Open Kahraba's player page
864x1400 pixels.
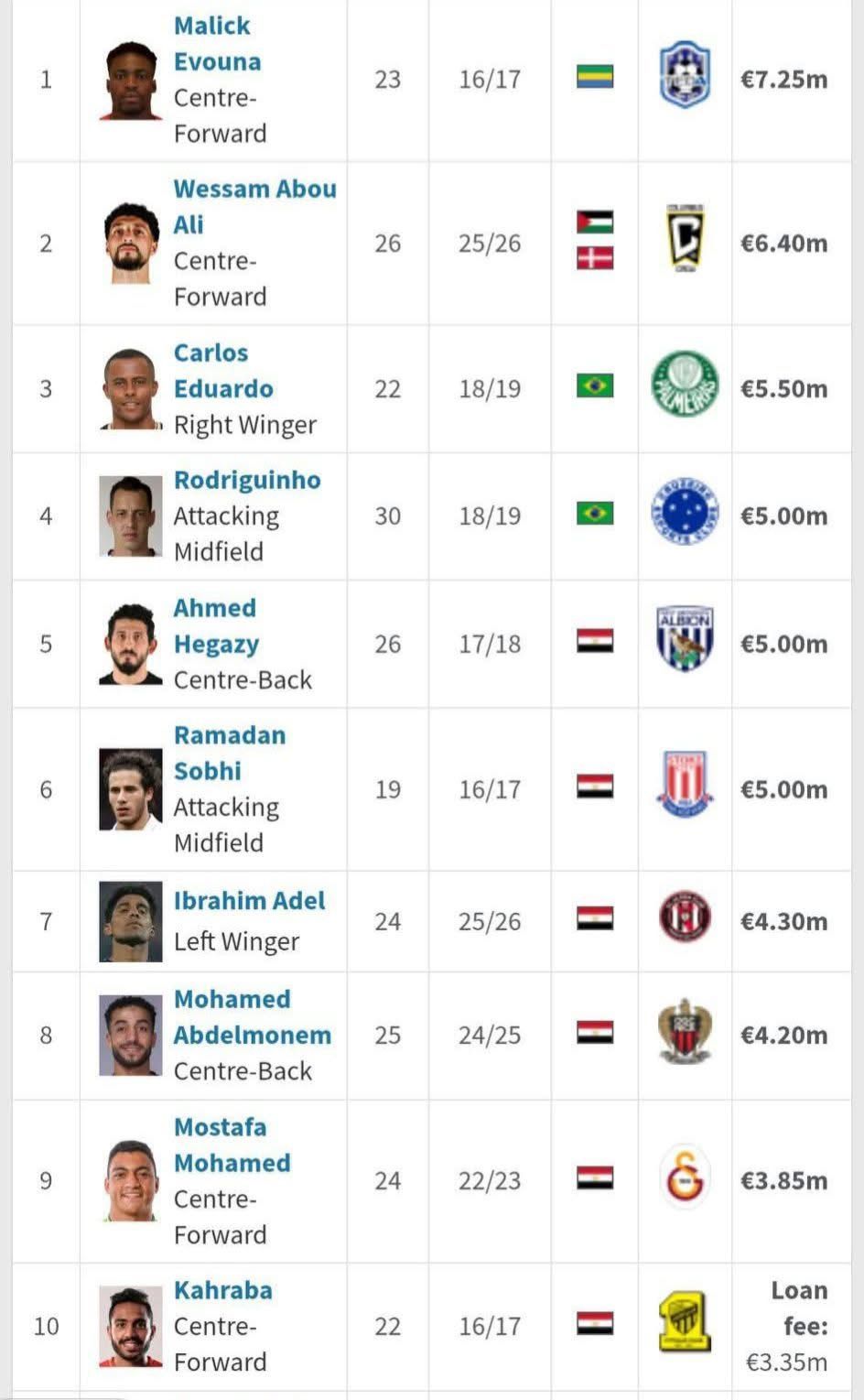[x=223, y=1290]
